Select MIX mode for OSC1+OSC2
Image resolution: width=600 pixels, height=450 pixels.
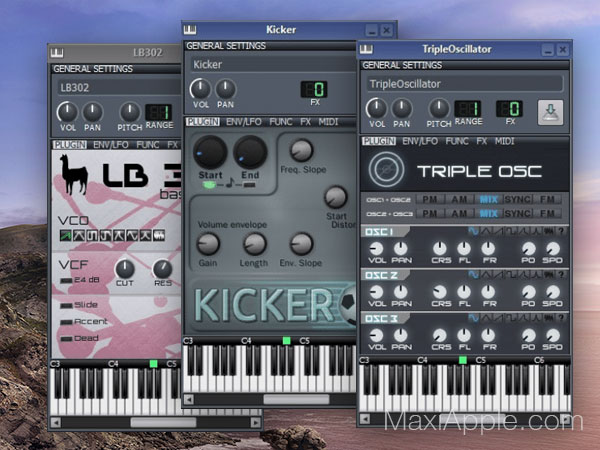tap(489, 199)
